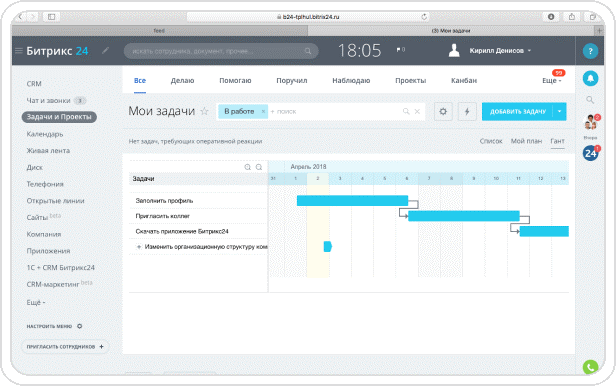
Task: Open the notifications bell icon
Action: pyautogui.click(x=590, y=79)
